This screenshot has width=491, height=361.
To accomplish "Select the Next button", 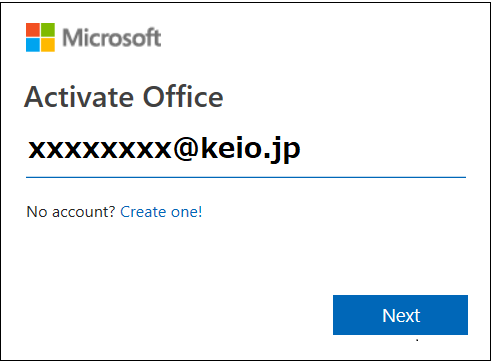I will coord(400,315).
